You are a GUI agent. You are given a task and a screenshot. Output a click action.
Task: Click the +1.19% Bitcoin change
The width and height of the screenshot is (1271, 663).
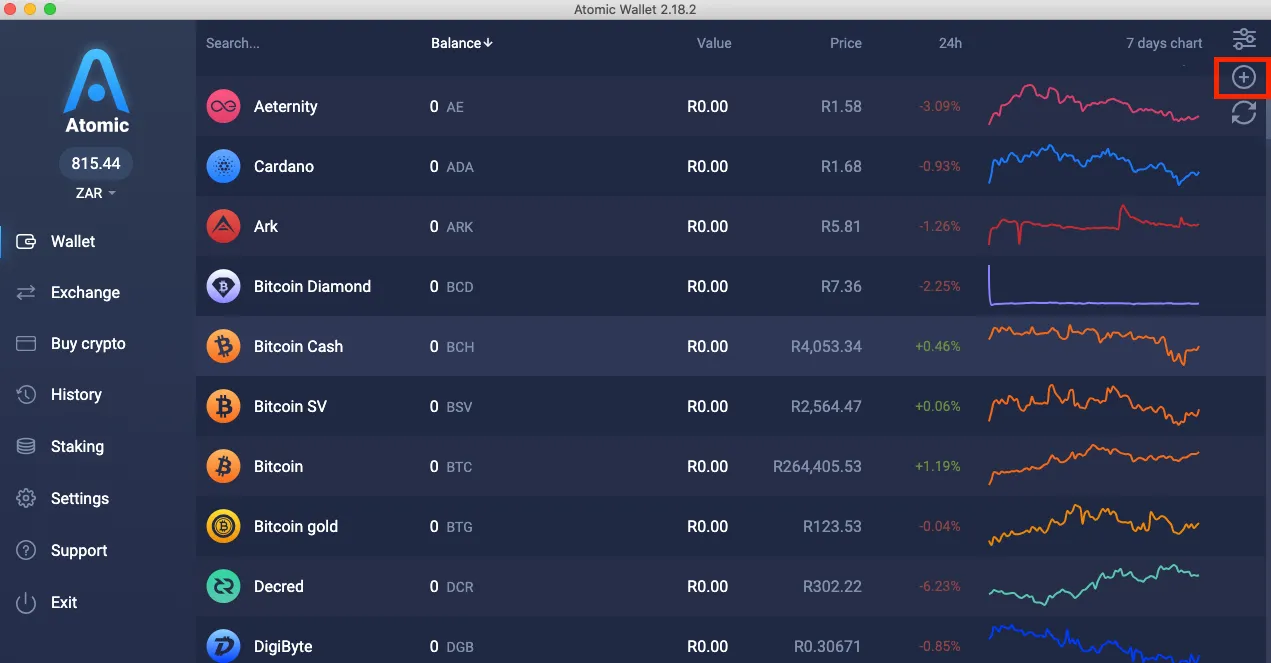pyautogui.click(x=937, y=466)
